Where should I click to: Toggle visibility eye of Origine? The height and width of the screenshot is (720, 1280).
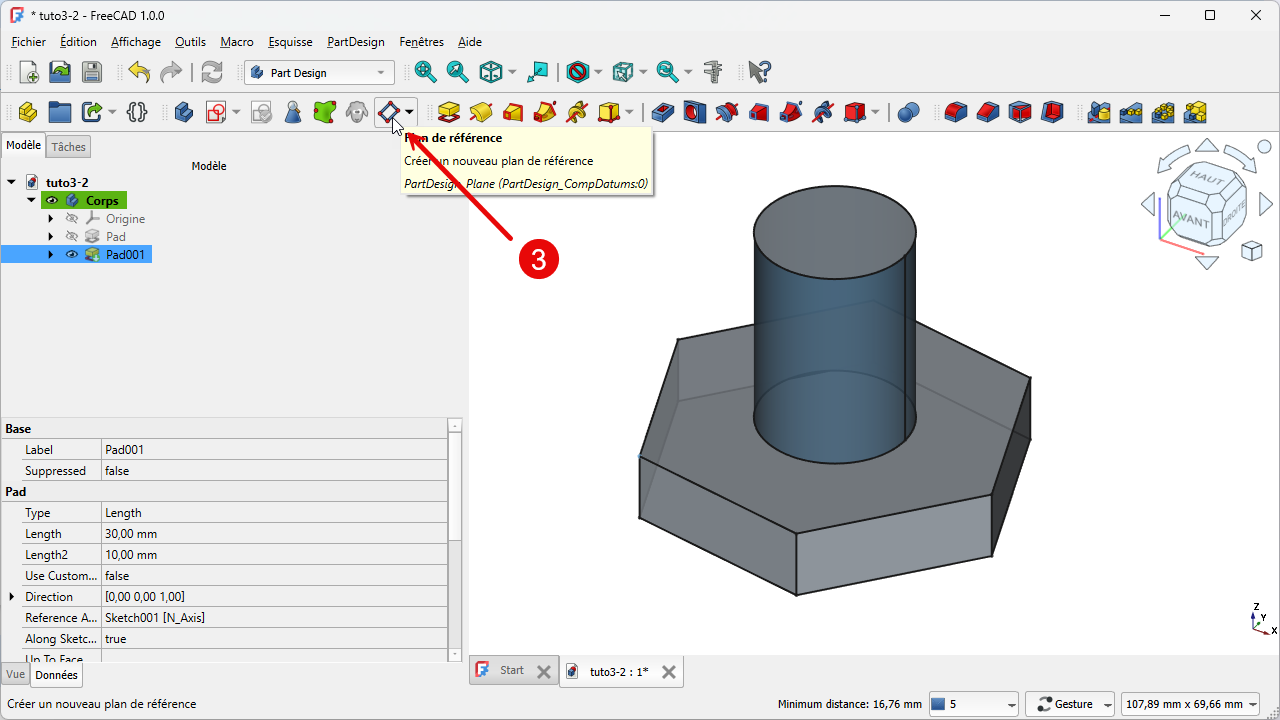point(72,219)
